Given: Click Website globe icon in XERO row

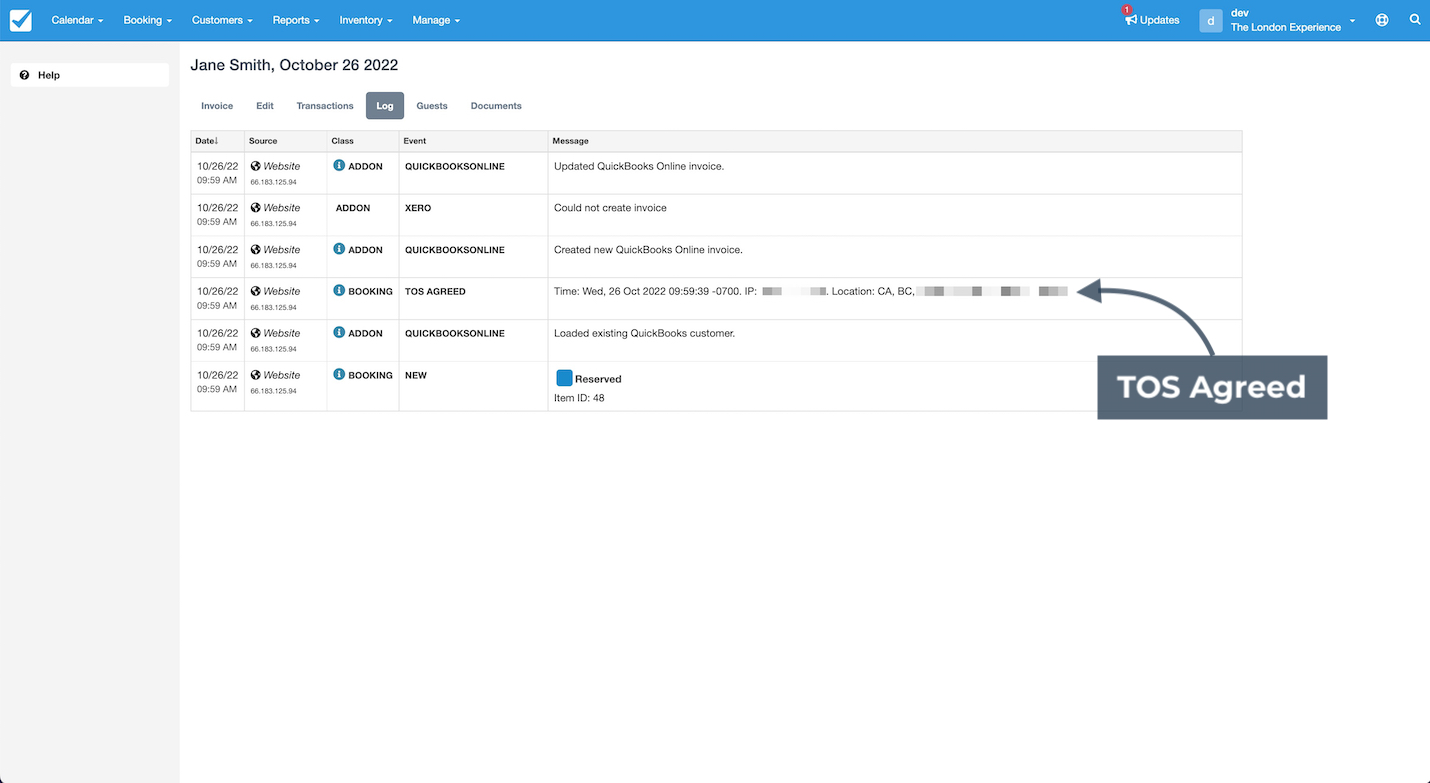Looking at the screenshot, I should (x=256, y=208).
